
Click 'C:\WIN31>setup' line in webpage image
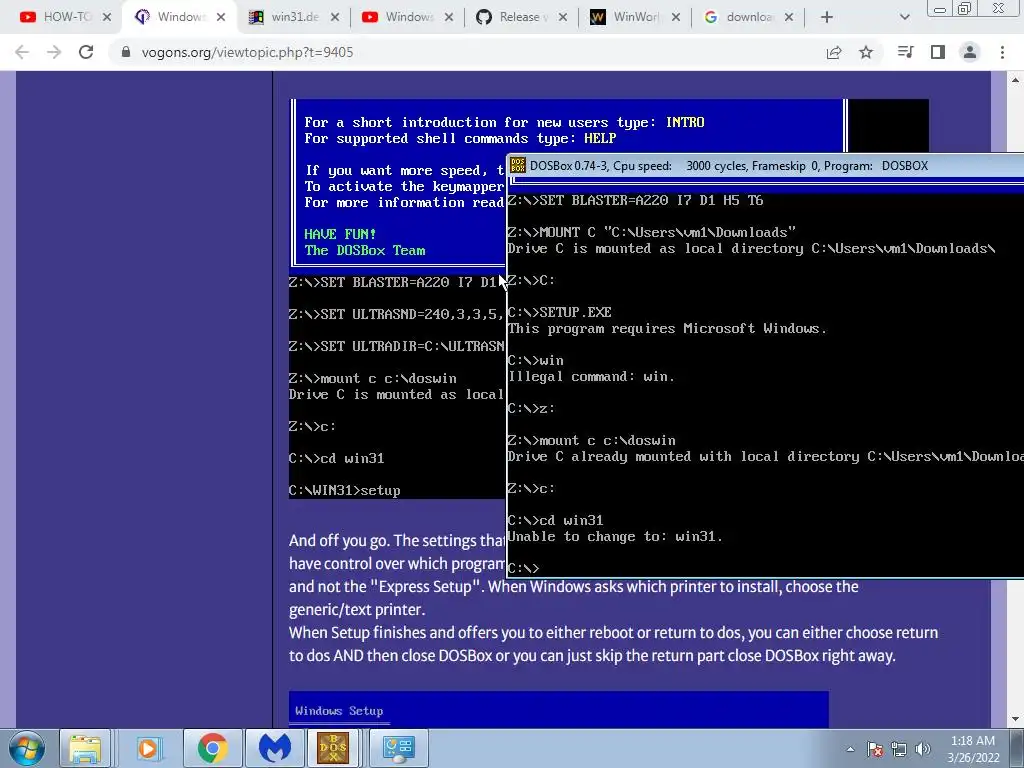[345, 490]
